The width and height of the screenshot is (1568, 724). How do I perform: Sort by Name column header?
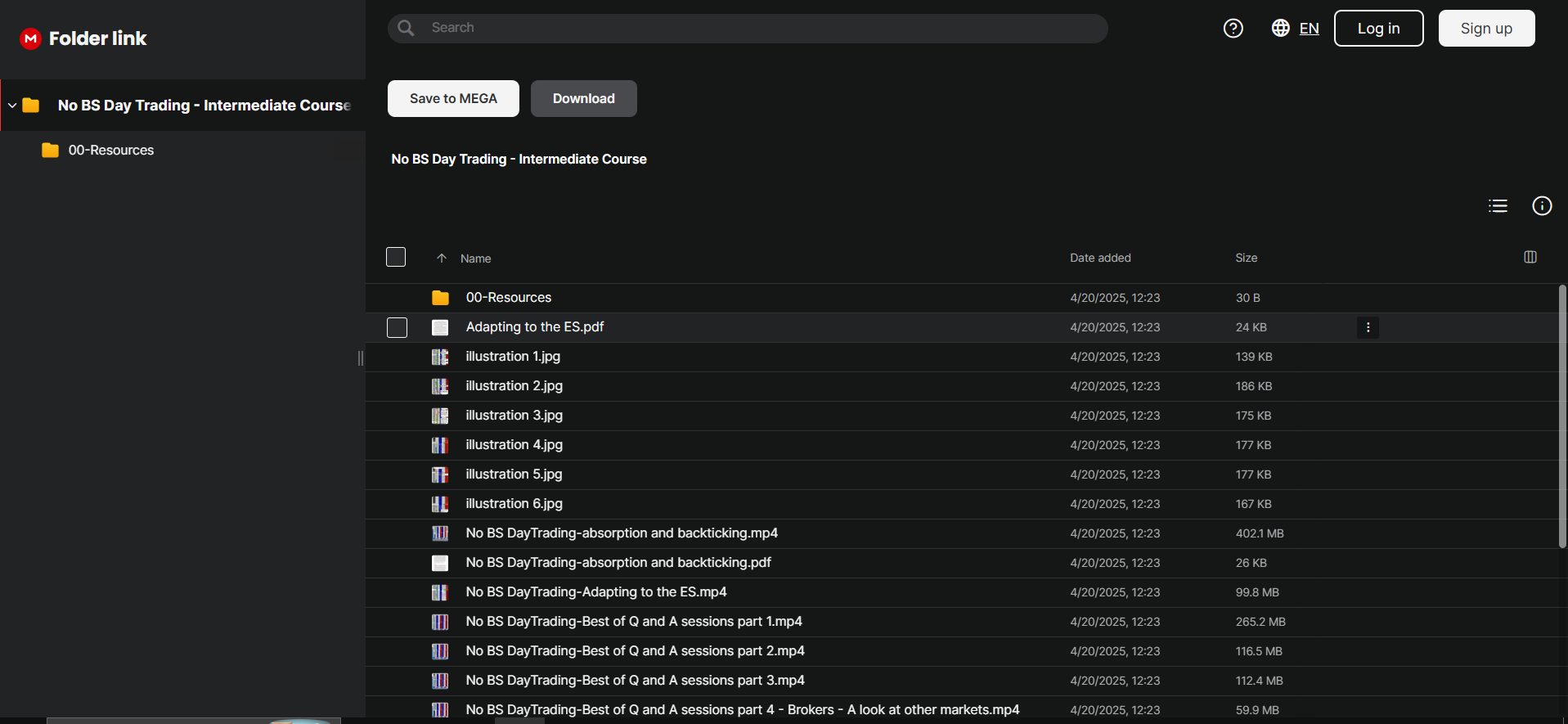click(x=475, y=259)
